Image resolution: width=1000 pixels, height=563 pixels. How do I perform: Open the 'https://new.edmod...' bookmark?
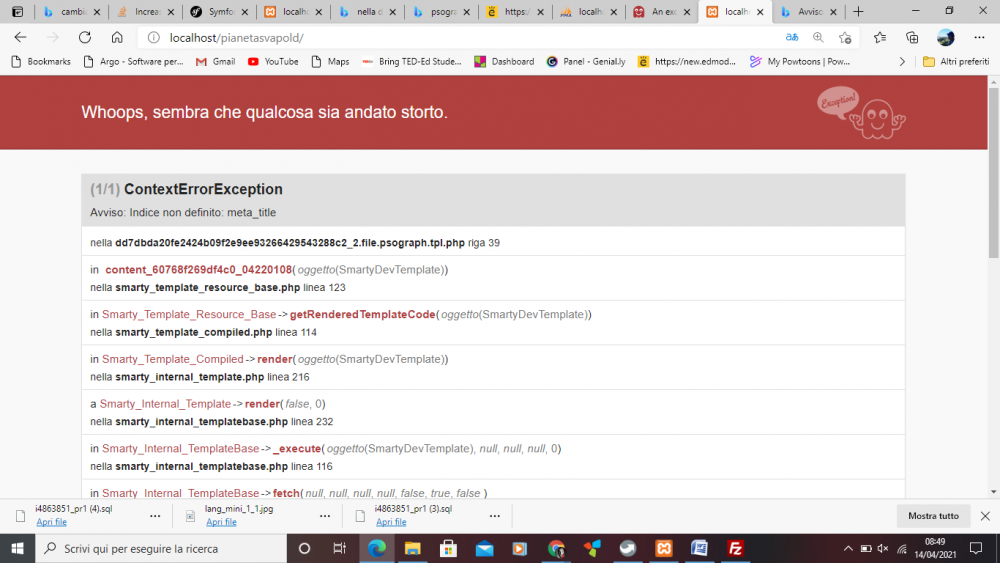point(687,62)
